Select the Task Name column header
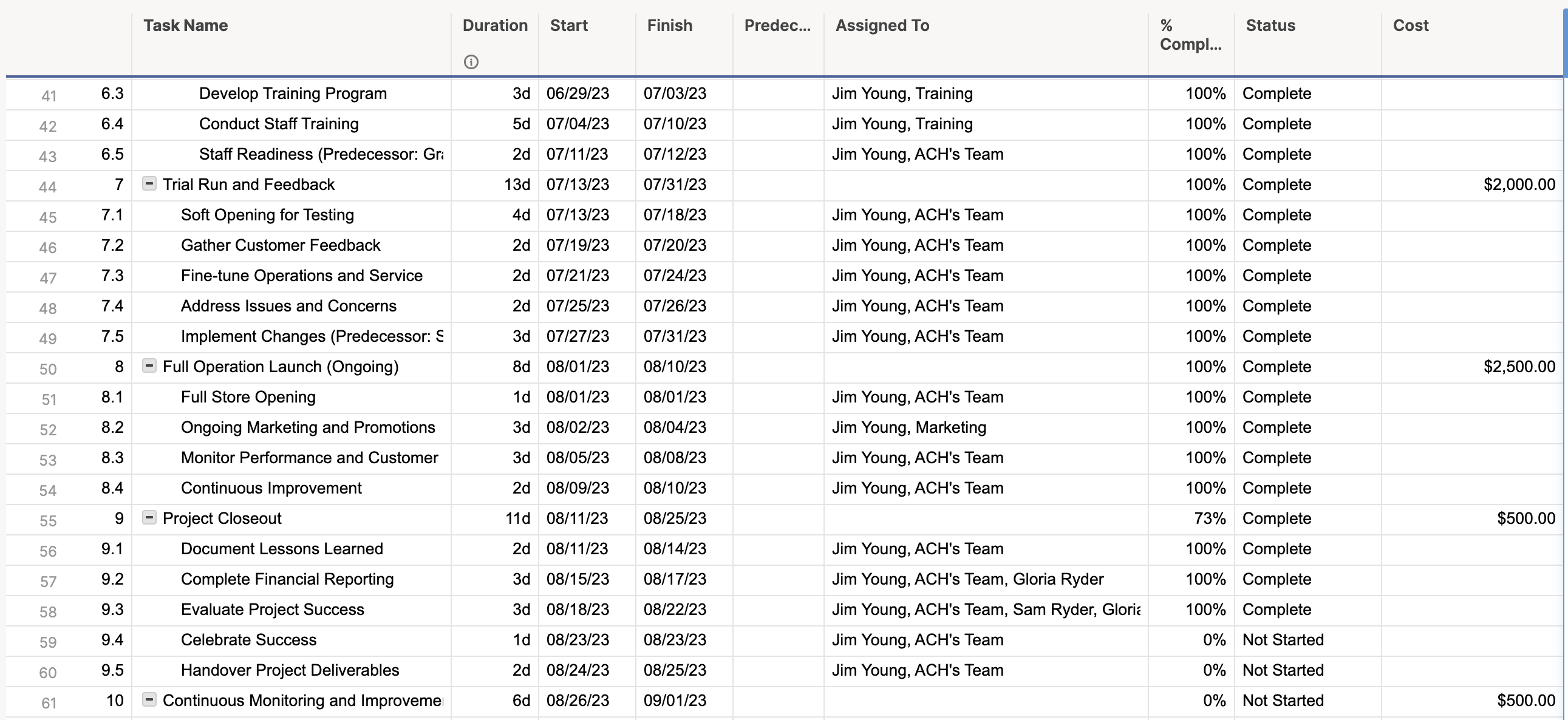Screen dimensions: 1568x720 [x=186, y=25]
